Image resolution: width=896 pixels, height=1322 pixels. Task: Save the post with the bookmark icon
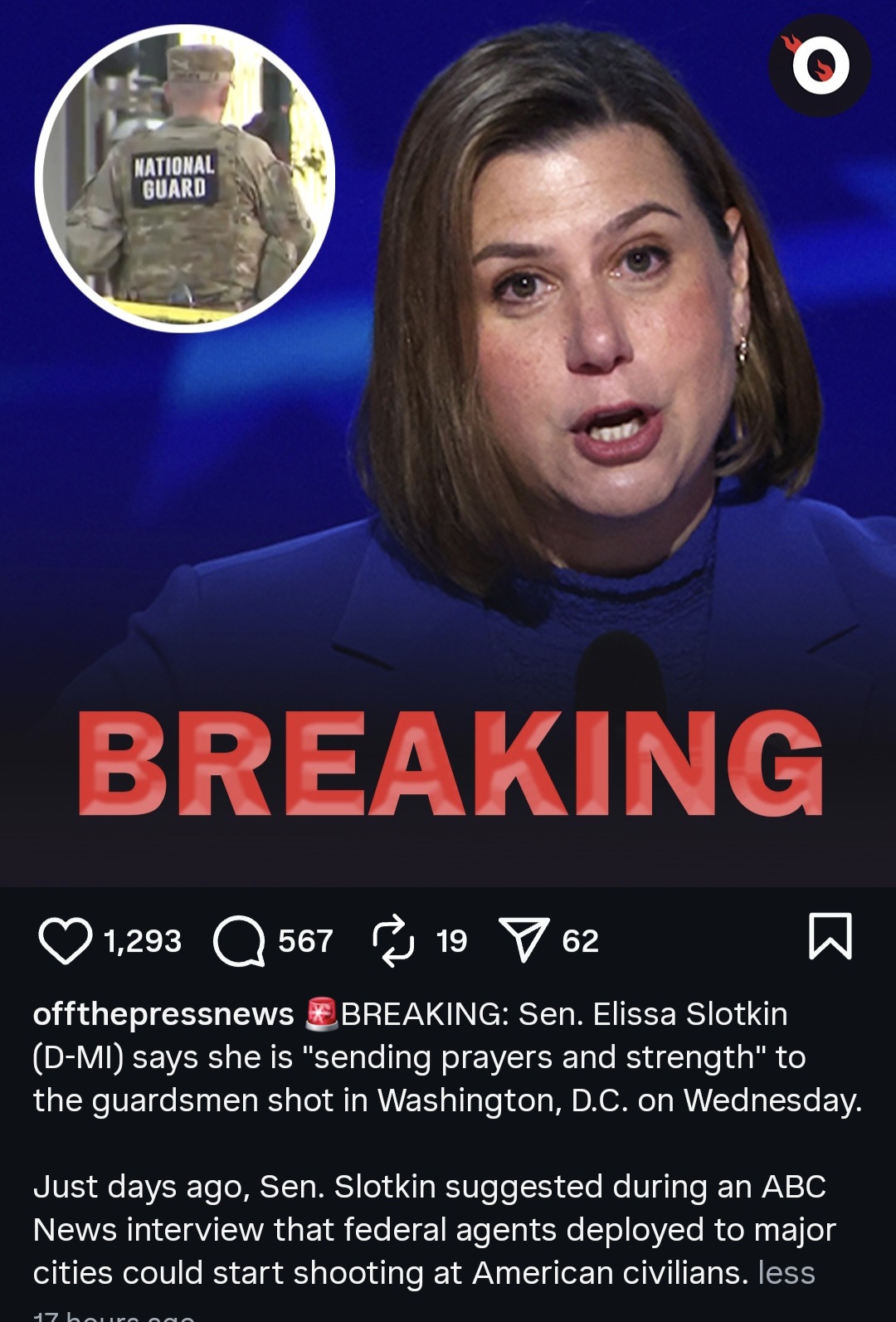(830, 936)
